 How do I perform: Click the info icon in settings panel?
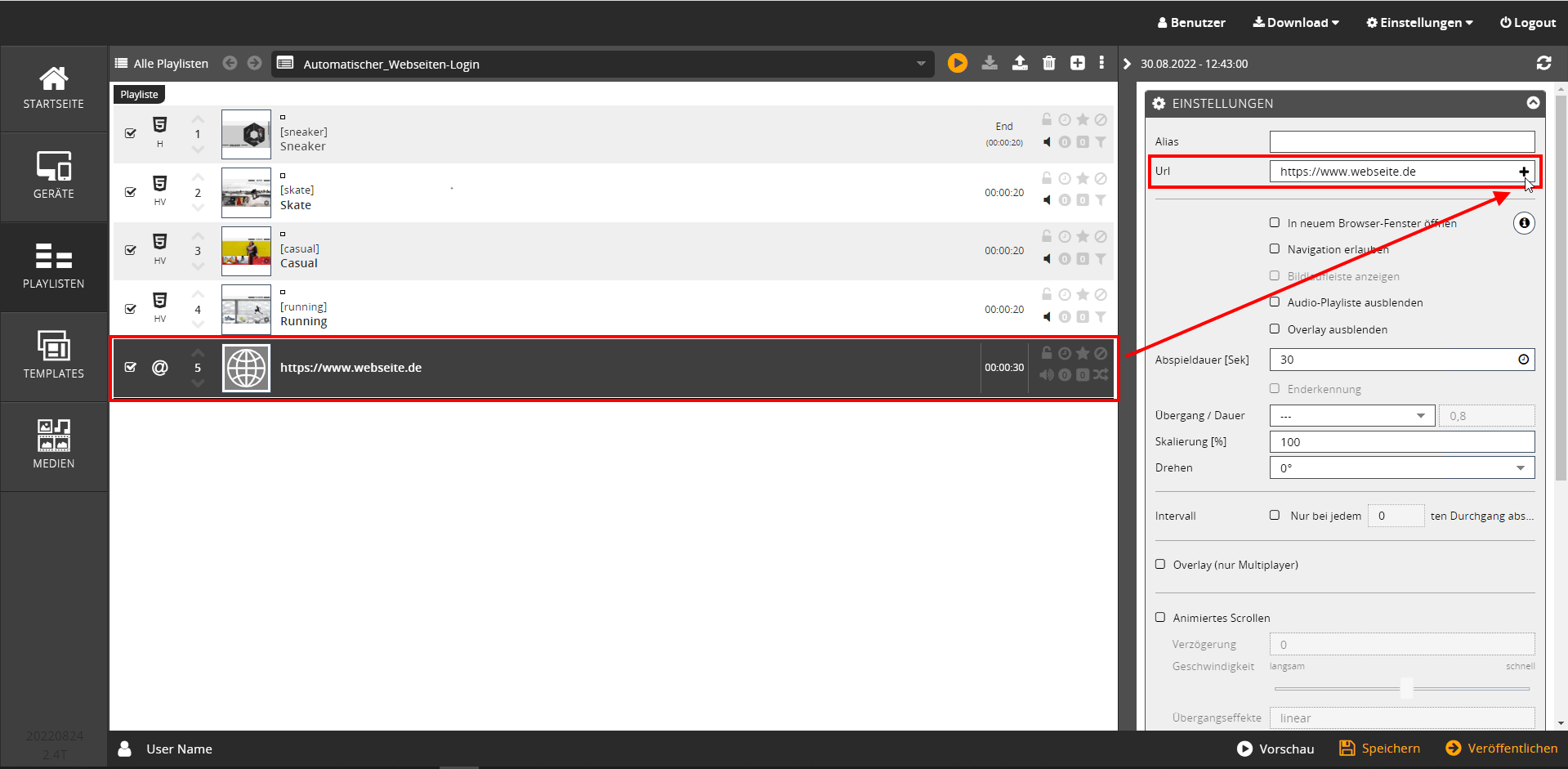pos(1523,223)
